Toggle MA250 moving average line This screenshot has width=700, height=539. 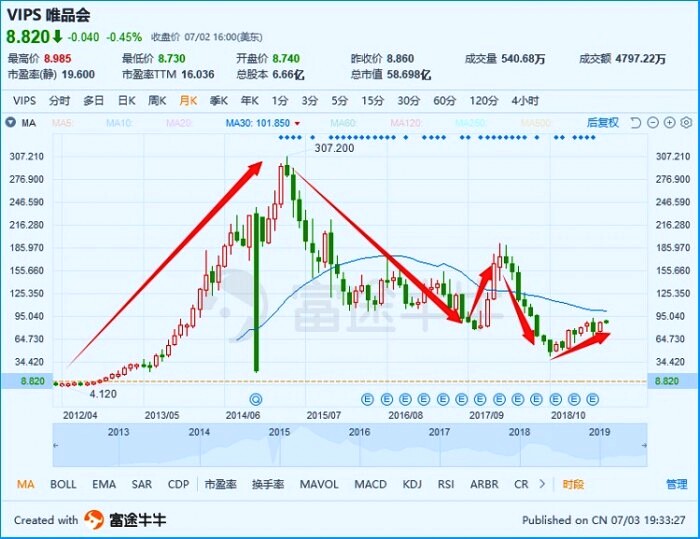coord(471,123)
